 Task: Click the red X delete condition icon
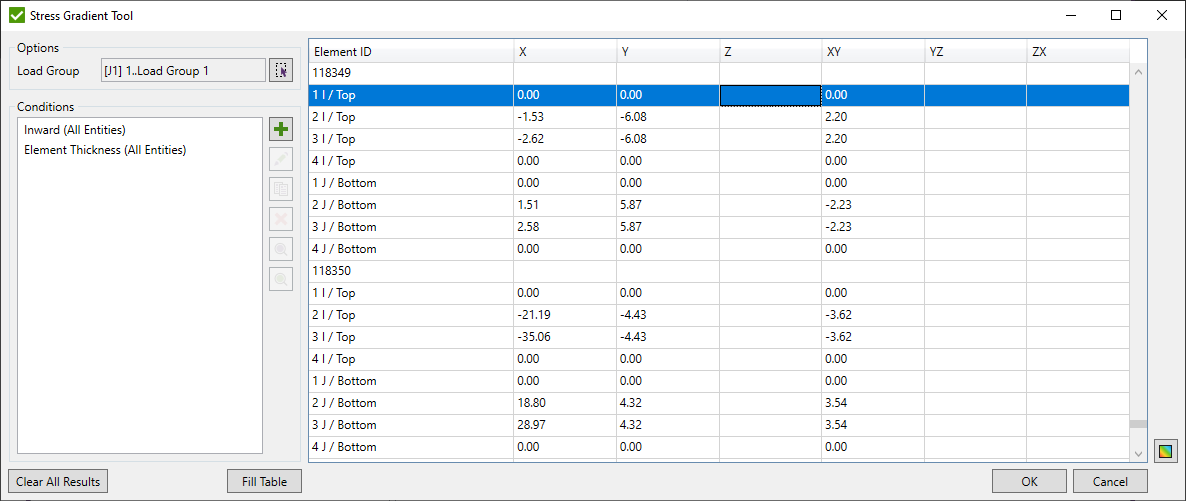(281, 219)
